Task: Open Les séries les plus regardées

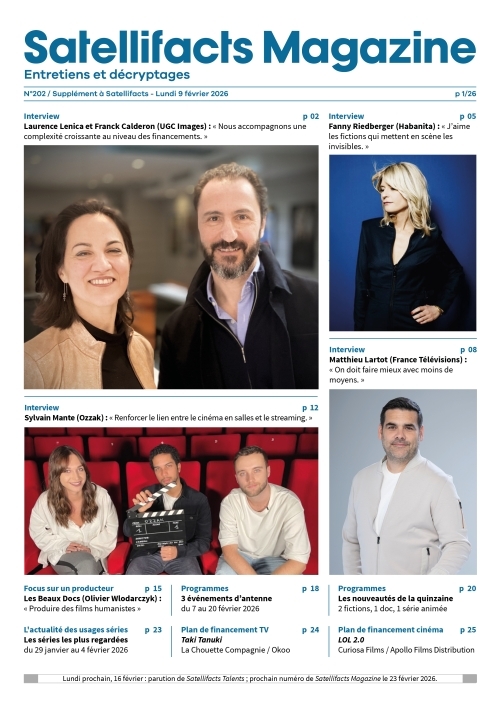Action: point(76,640)
